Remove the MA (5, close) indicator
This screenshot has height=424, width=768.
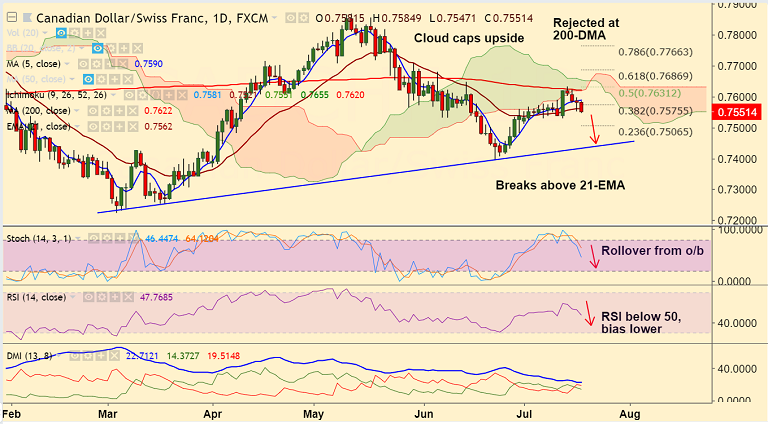[x=122, y=64]
